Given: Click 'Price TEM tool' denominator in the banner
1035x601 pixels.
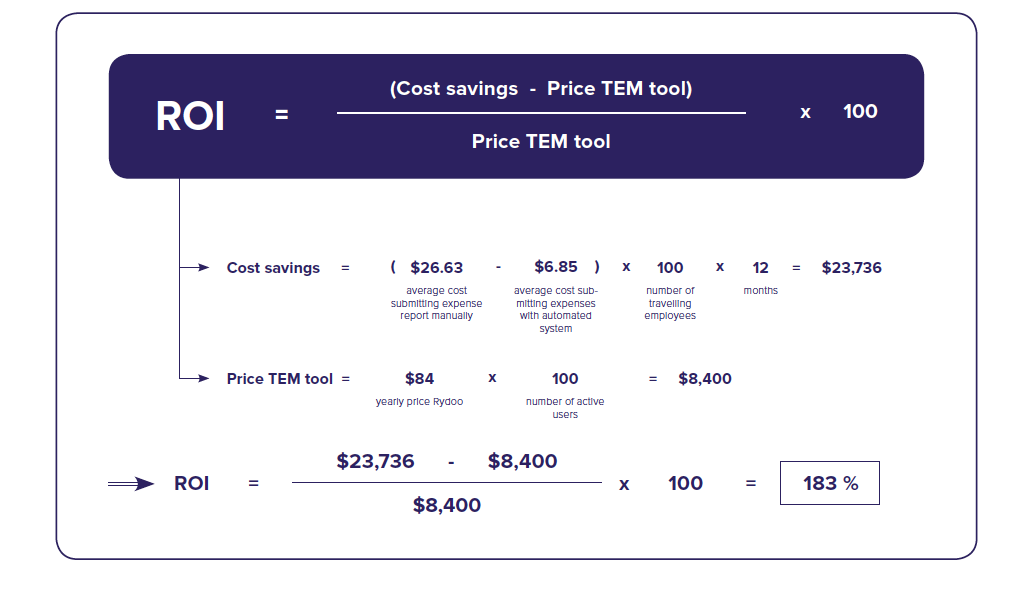Looking at the screenshot, I should click(541, 141).
